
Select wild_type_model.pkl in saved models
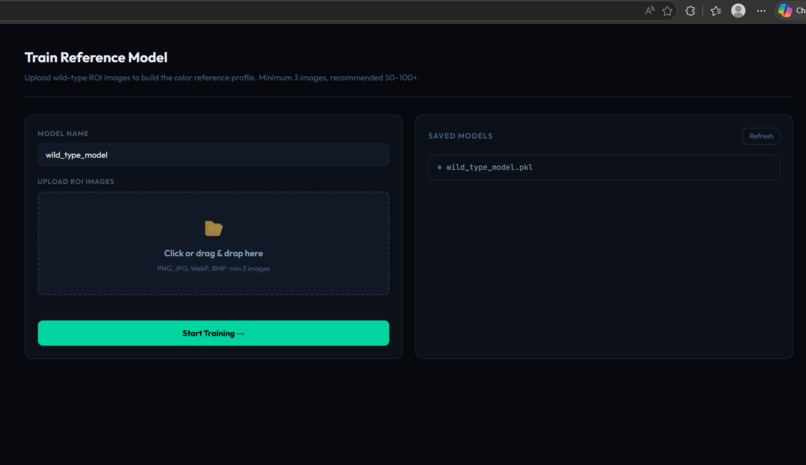coord(604,168)
